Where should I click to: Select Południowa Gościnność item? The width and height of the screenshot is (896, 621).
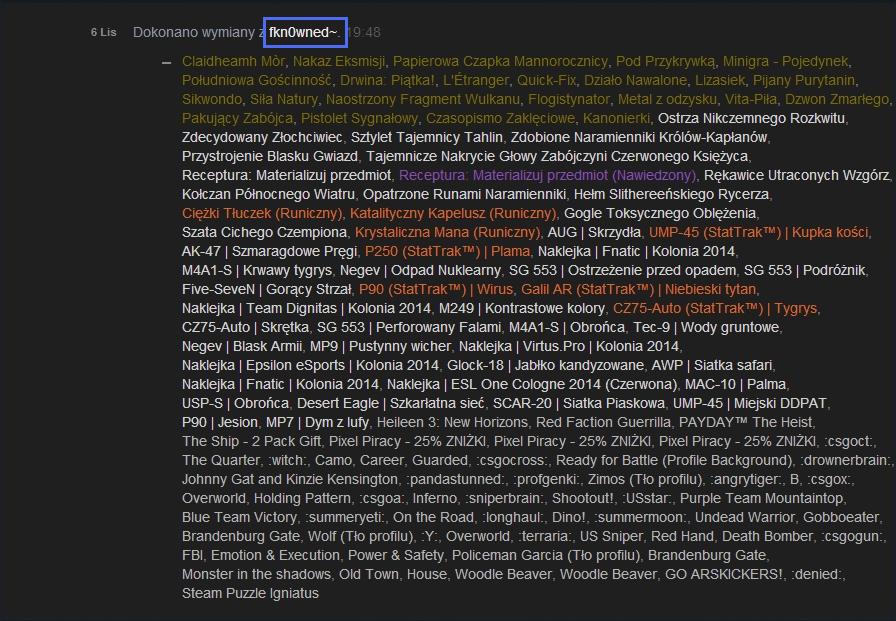pos(257,80)
